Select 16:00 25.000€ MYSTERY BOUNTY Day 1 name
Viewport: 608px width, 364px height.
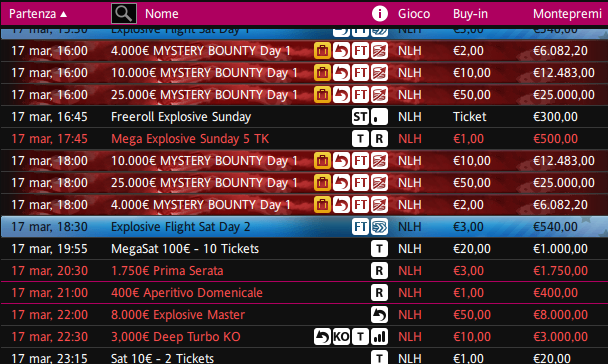pos(204,95)
